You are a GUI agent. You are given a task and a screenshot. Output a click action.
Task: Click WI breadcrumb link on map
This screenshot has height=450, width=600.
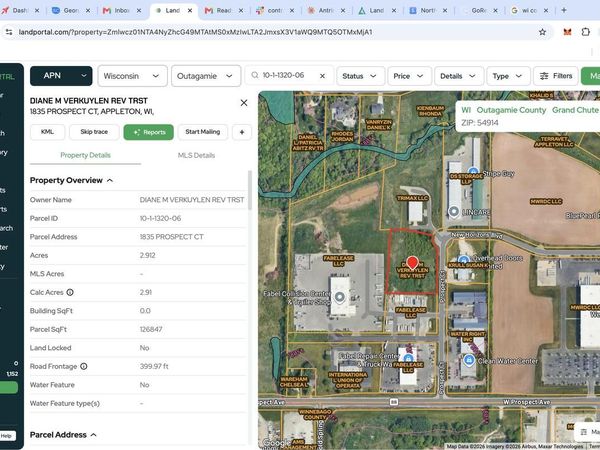[466, 110]
